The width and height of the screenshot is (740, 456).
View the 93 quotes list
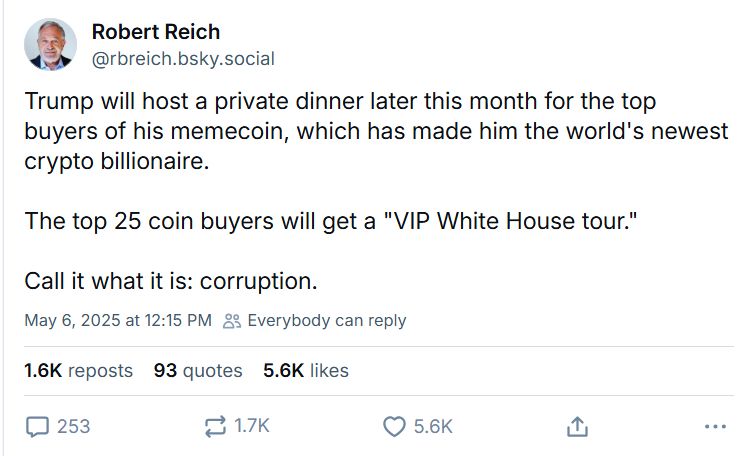click(198, 371)
